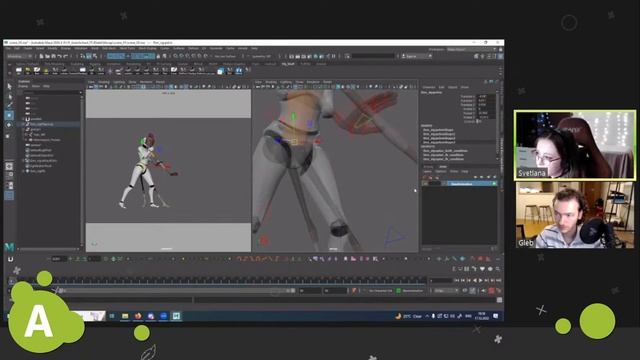Viewport: 640px width, 360px height.
Task: Open the File menu in Maya
Action: pos(8,49)
